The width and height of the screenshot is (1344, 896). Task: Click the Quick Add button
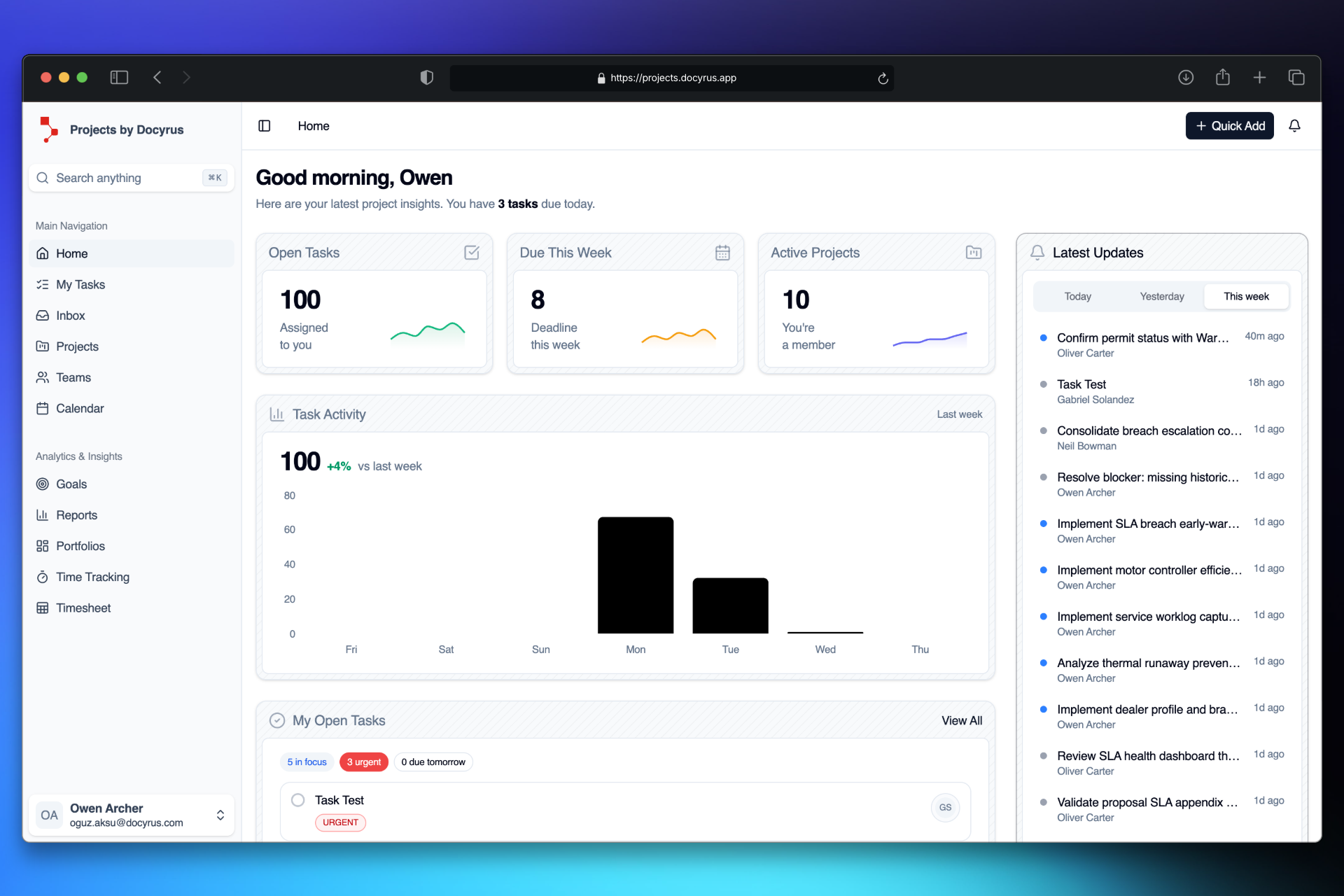pyautogui.click(x=1229, y=126)
